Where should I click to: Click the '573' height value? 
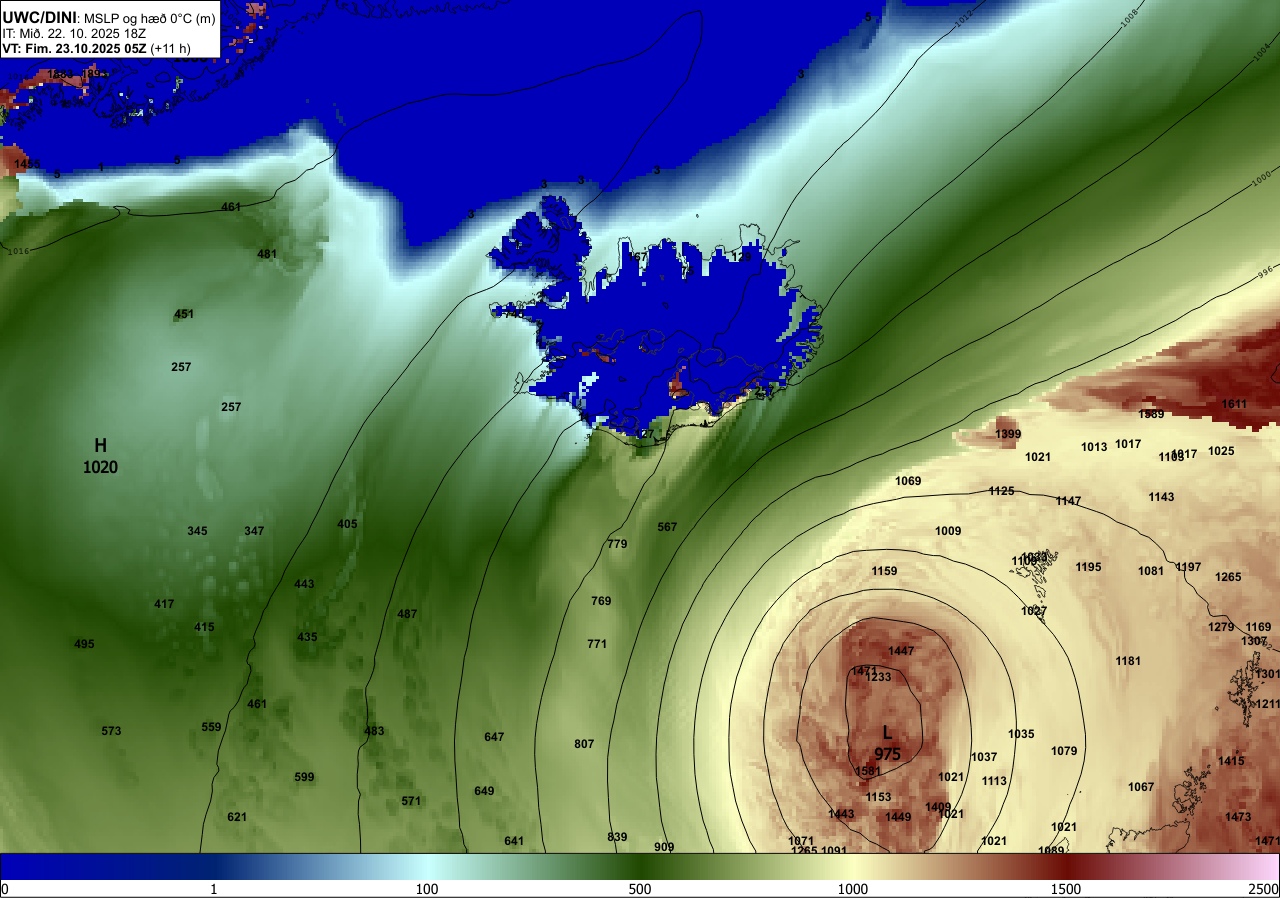point(111,731)
